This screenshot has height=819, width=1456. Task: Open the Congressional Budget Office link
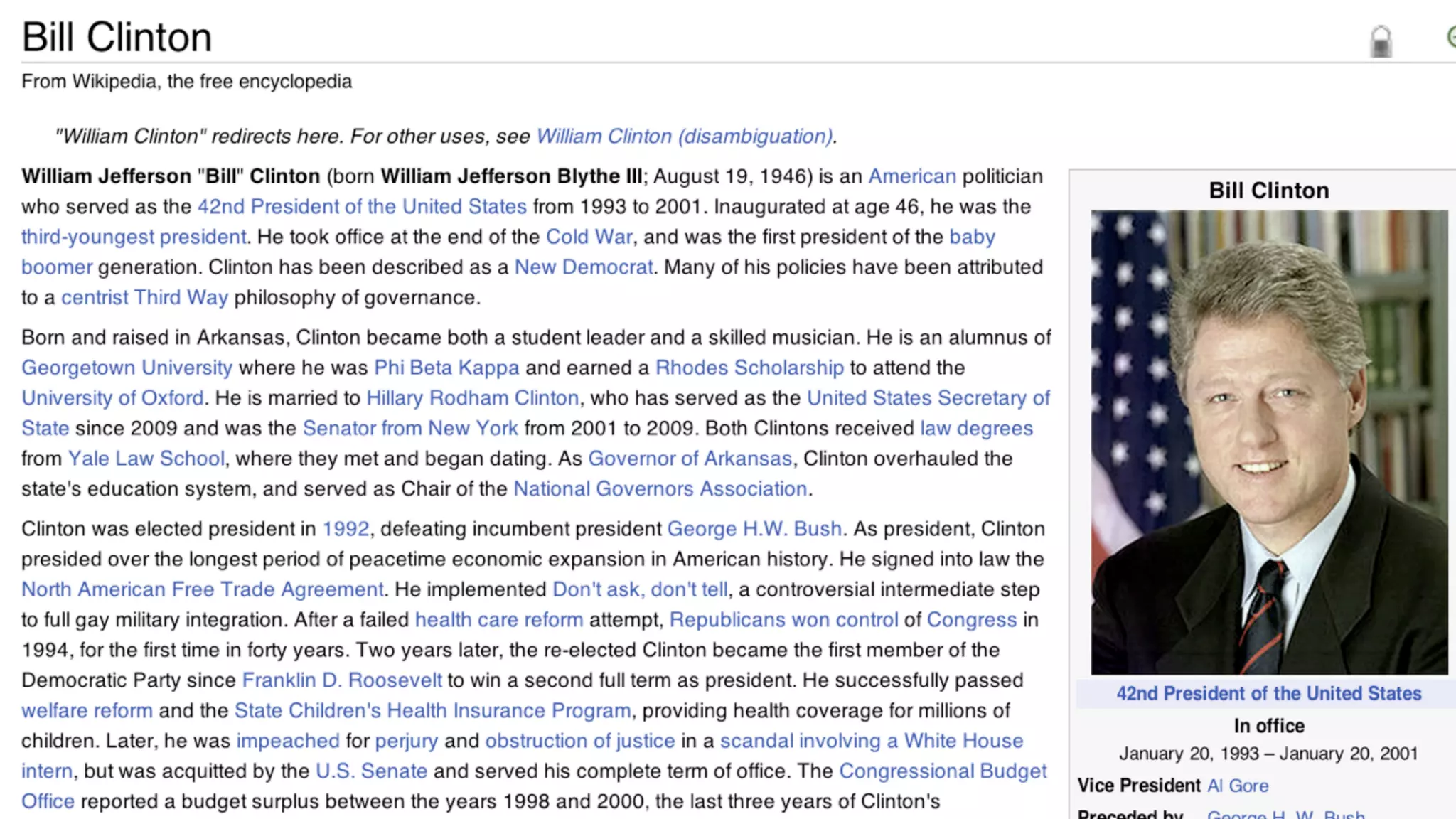click(943, 771)
